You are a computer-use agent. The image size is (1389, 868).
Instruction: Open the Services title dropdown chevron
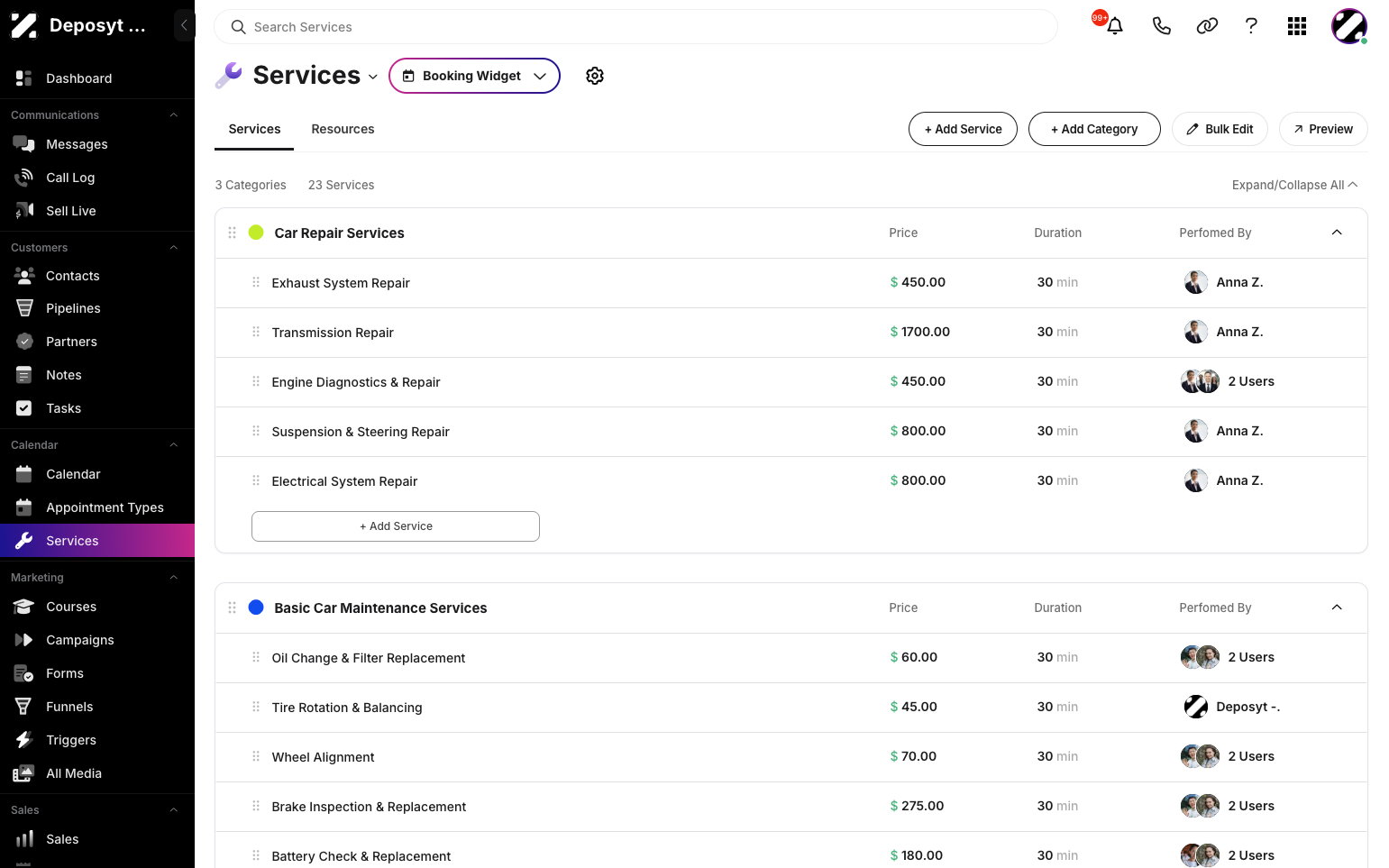(373, 77)
